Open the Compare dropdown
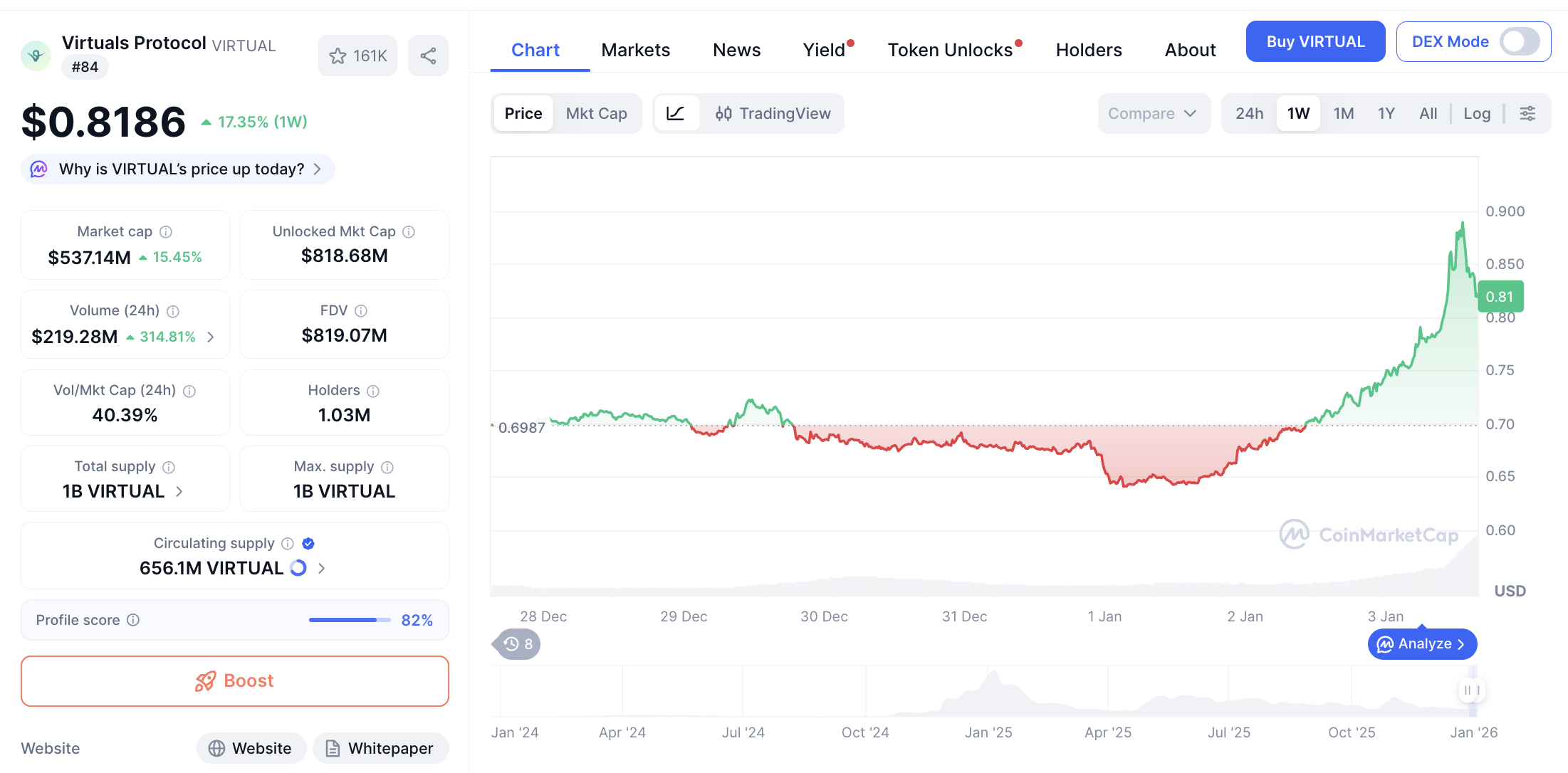Screen dimensions: 1568x773 [1152, 114]
